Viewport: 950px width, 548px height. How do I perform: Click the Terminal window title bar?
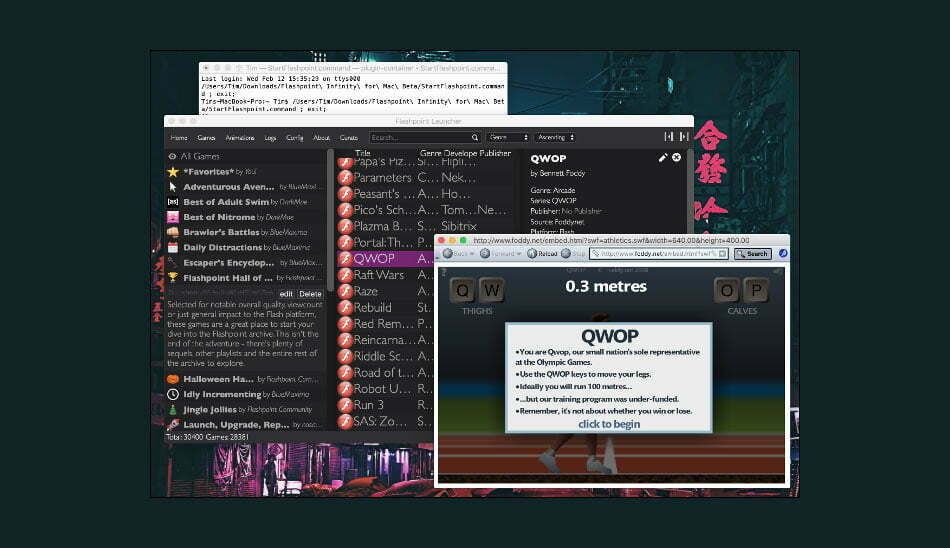pos(353,68)
